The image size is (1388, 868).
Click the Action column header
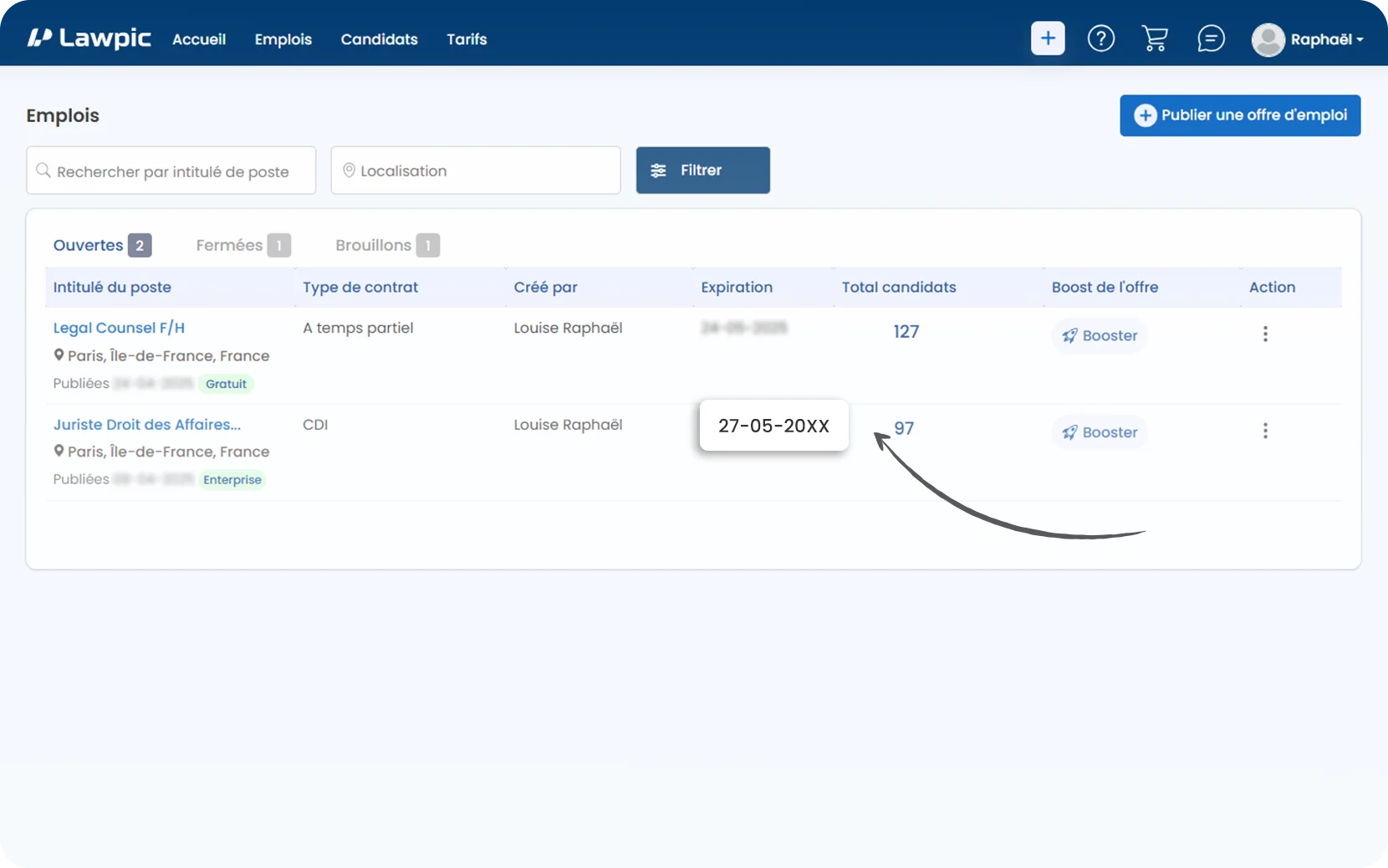[1272, 288]
